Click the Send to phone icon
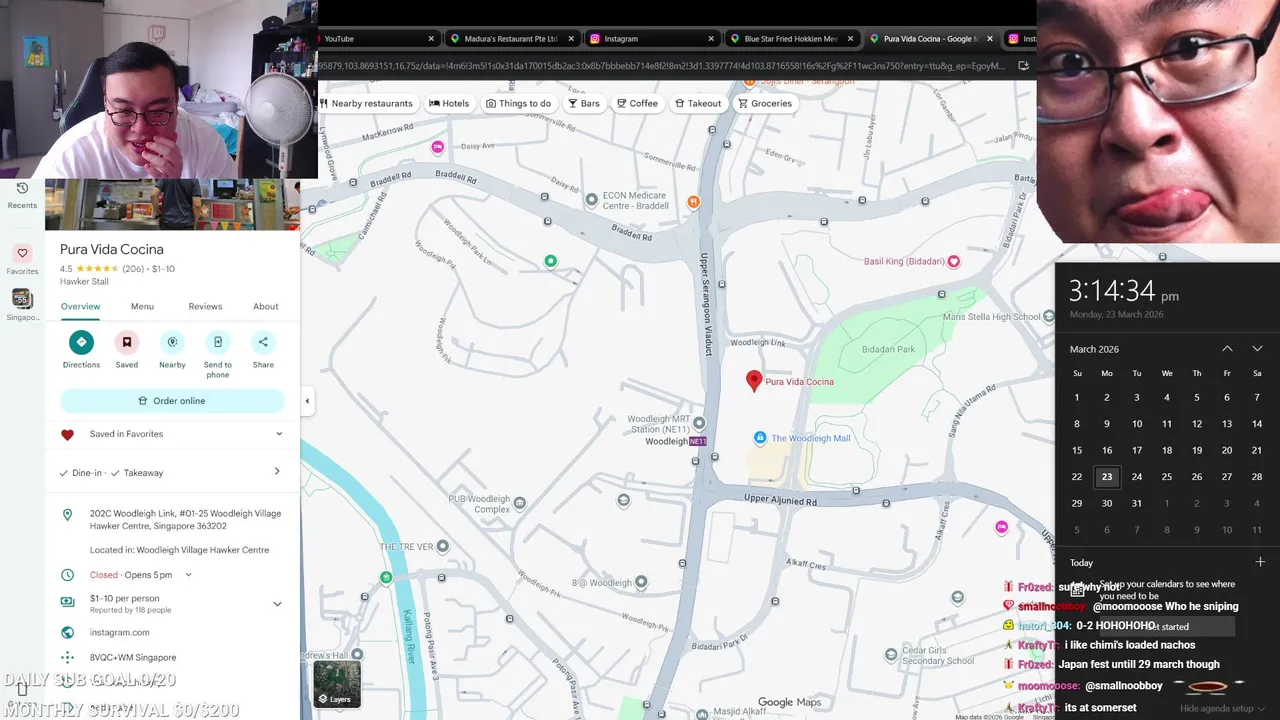Viewport: 1280px width, 720px height. click(218, 342)
